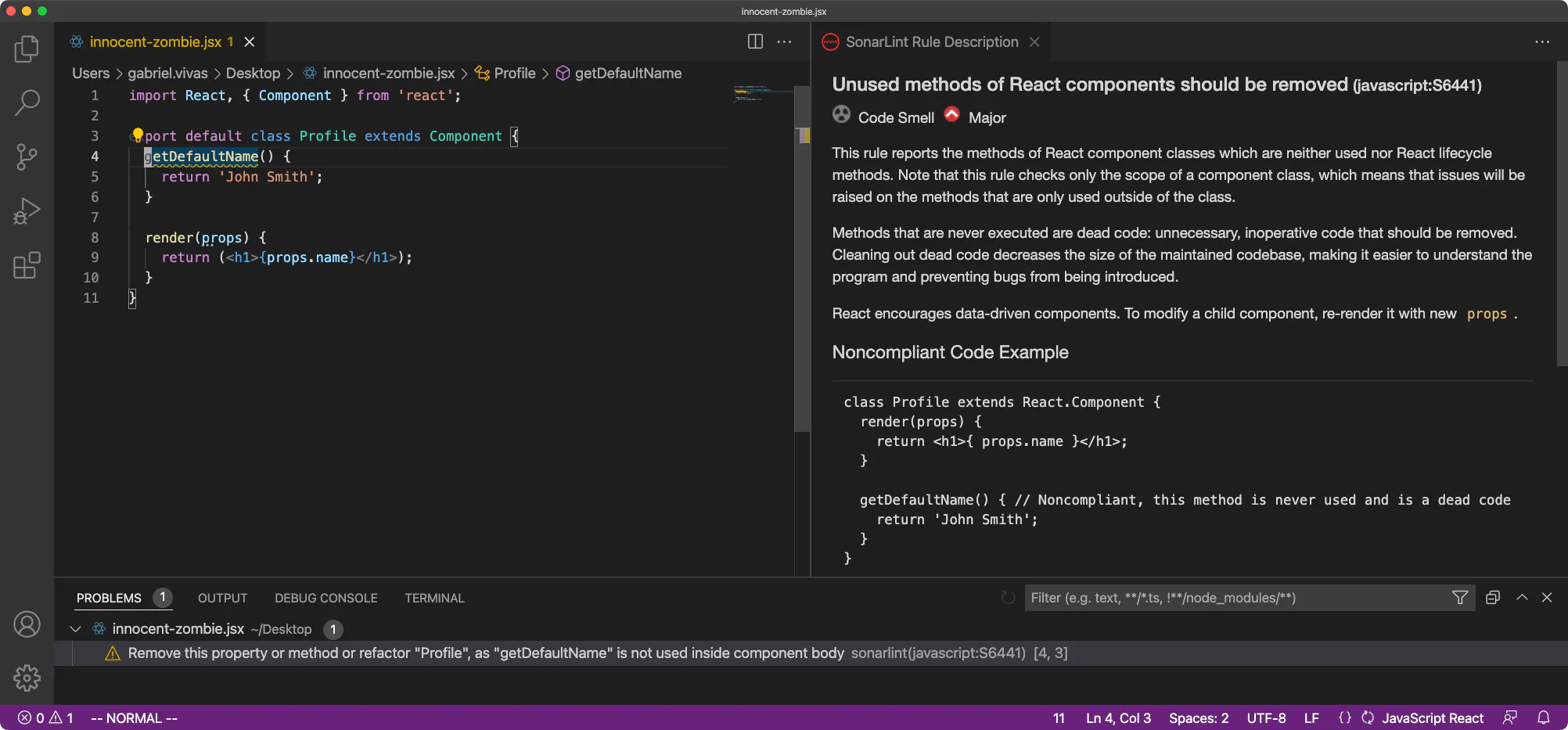The image size is (1568, 730).
Task: Maximize the bottom panel size
Action: pos(1522,598)
